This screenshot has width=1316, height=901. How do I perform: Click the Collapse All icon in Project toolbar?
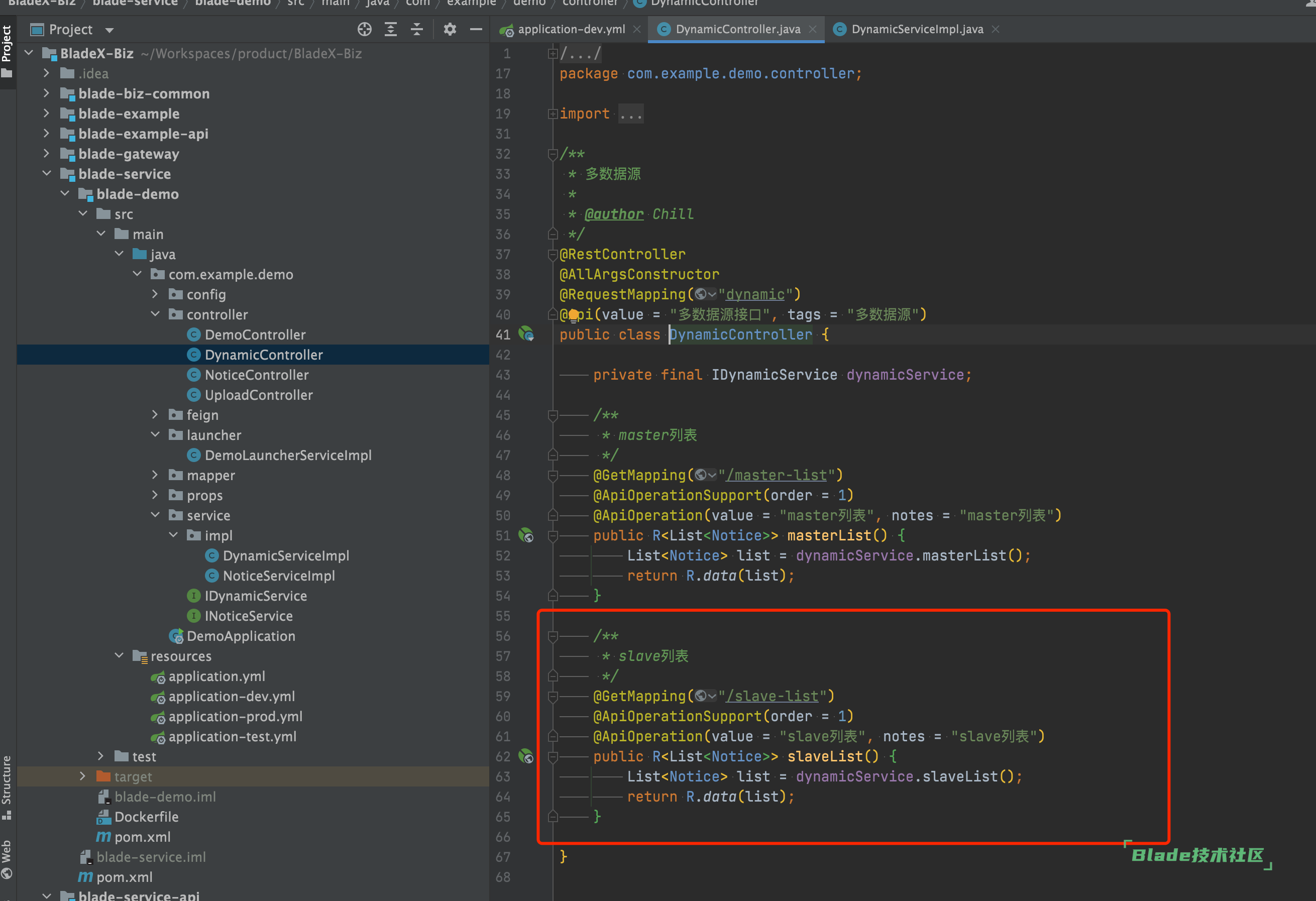point(417,30)
